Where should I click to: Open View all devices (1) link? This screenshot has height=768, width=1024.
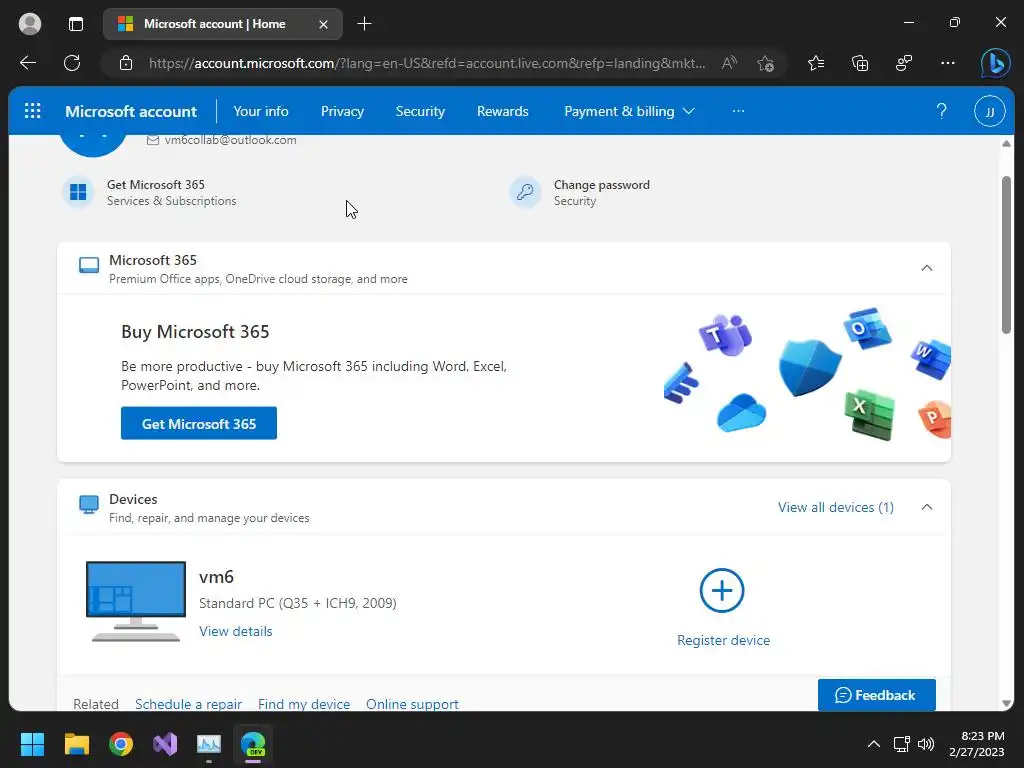tap(835, 507)
